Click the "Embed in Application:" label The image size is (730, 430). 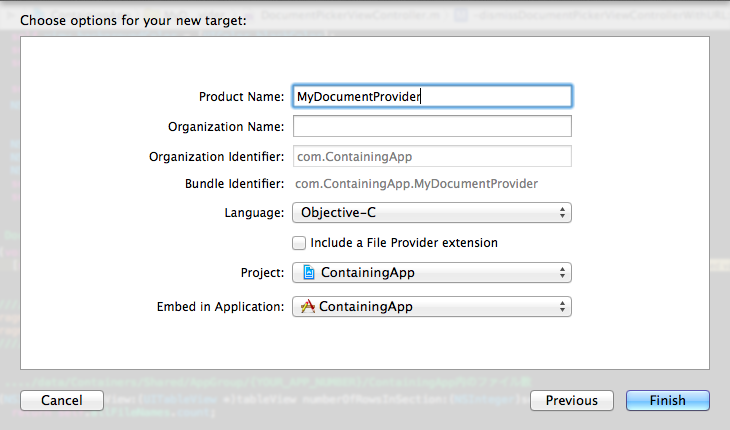point(220,307)
